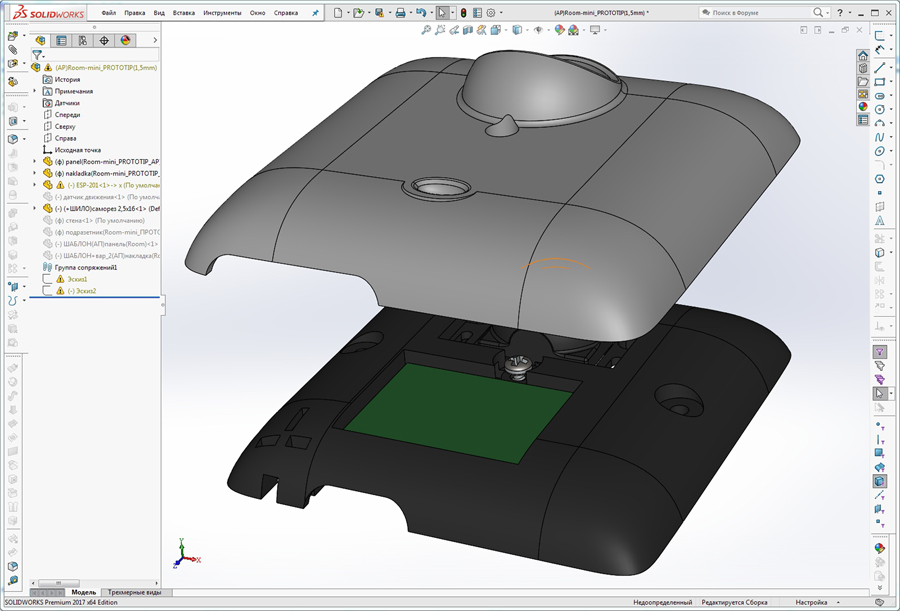Image resolution: width=900 pixels, height=611 pixels.
Task: Select the arrow selection tool
Action: (443, 11)
